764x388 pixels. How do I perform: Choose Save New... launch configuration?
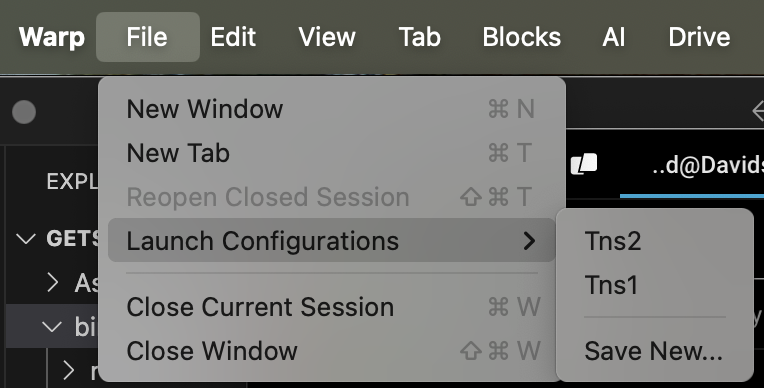coord(655,351)
